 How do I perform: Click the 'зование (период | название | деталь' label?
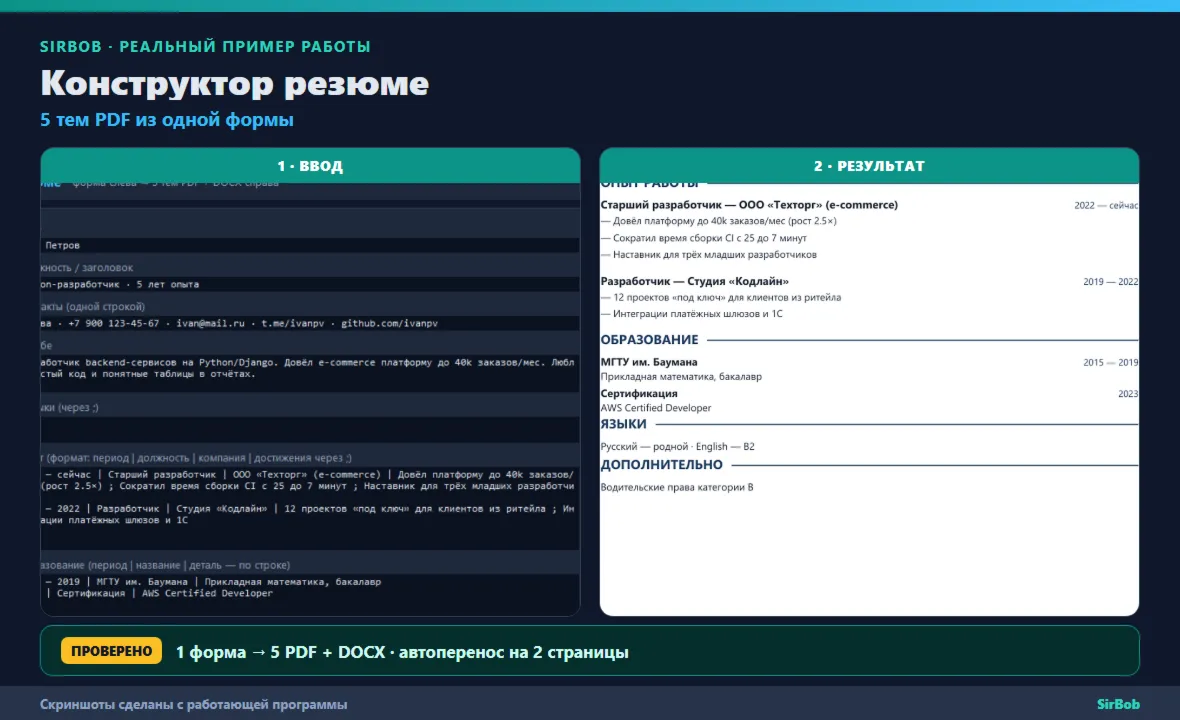[x=166, y=565]
